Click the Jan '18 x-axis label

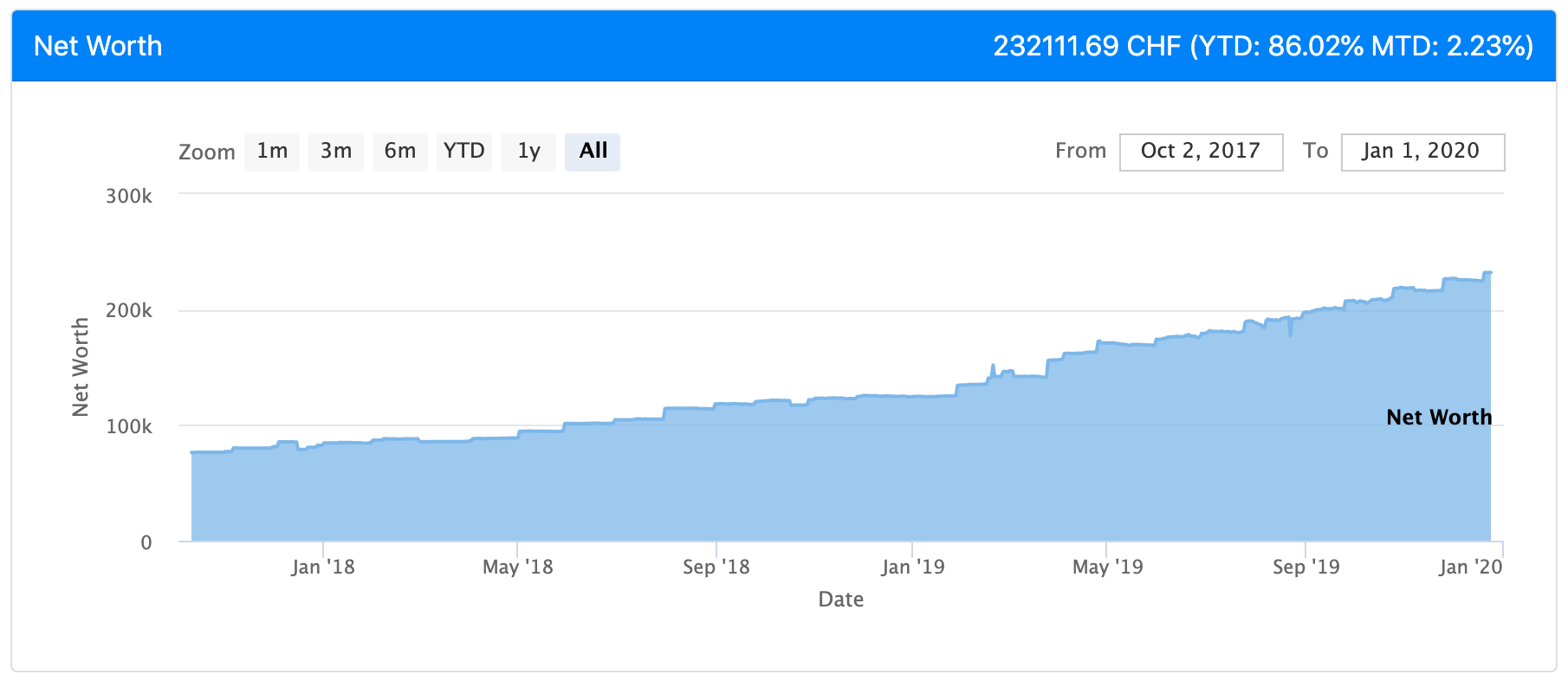pos(323,567)
